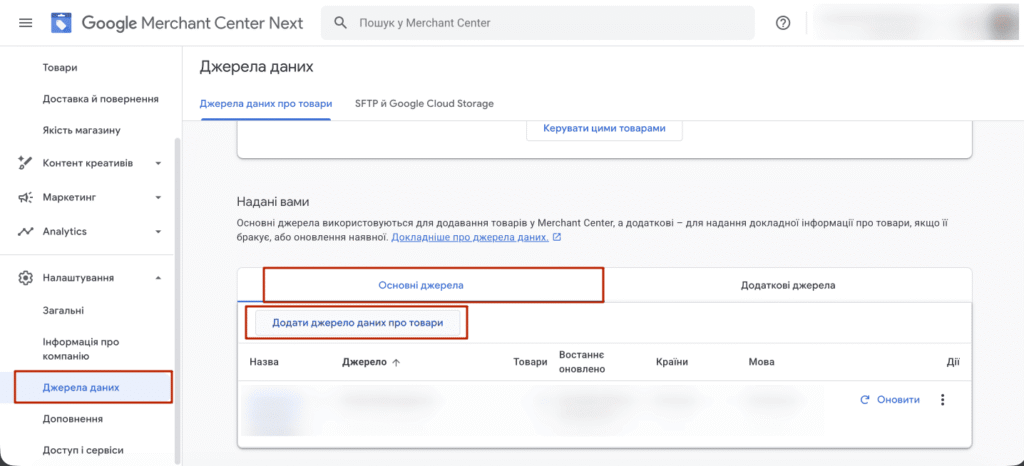Viewport: 1024px width, 466px height.
Task: Click Керувати цими товарами button
Action: click(604, 129)
